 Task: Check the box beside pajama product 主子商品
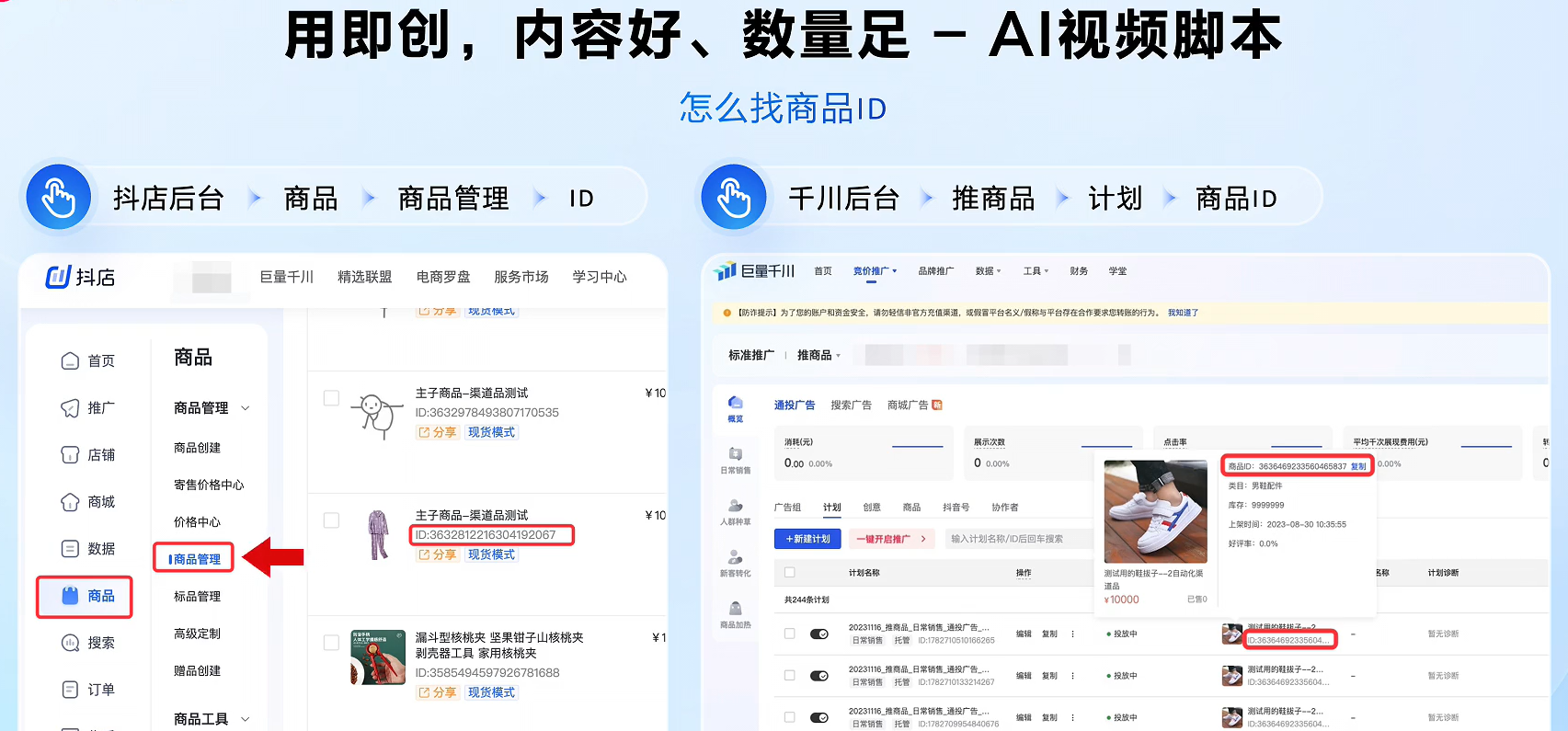coord(331,520)
